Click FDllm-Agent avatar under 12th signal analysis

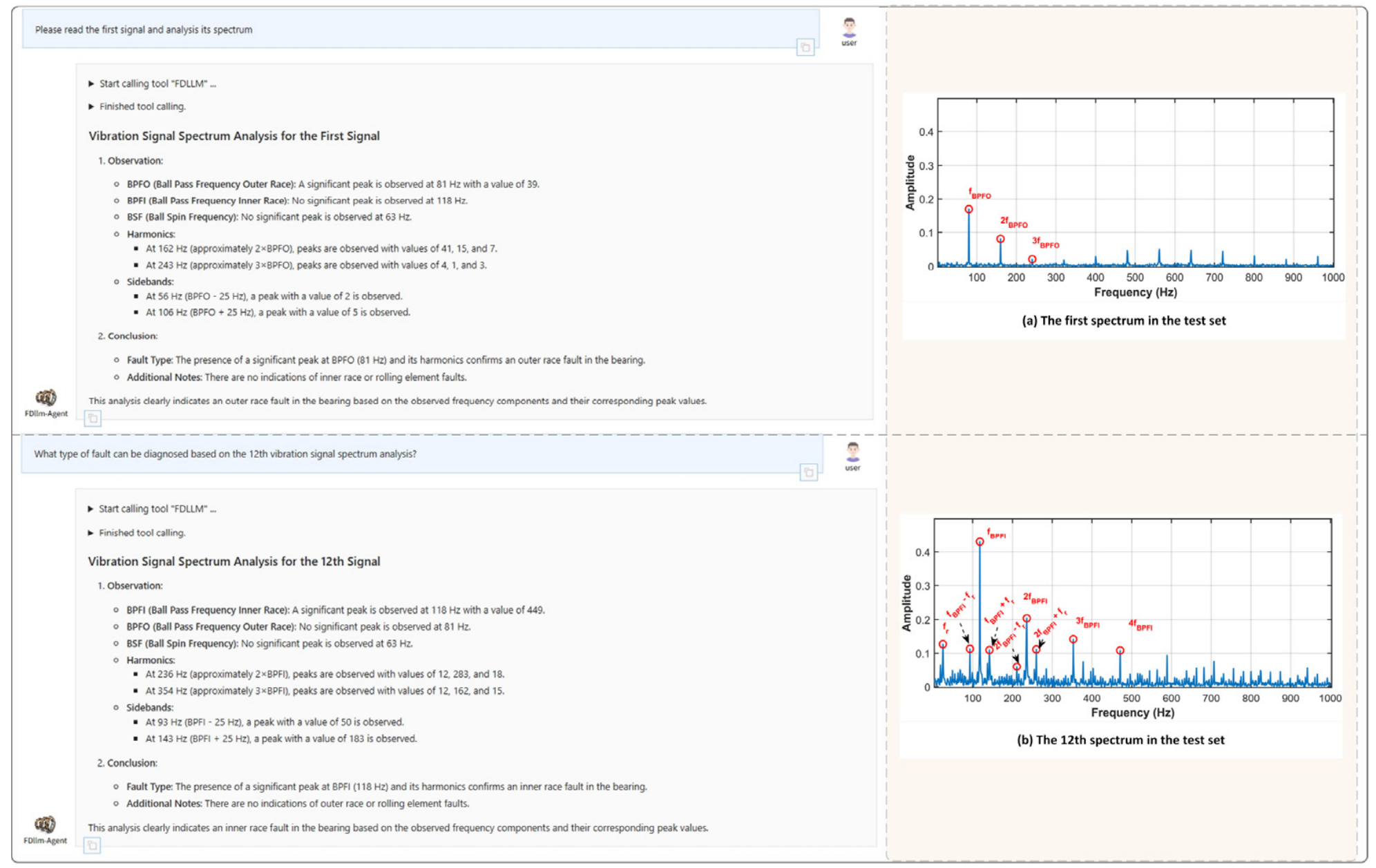point(45,824)
